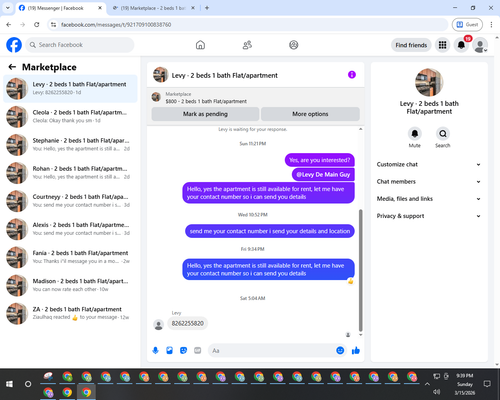Open Fania conversation in the list
Image resolution: width=500 pixels, height=400 pixels.
click(70, 257)
